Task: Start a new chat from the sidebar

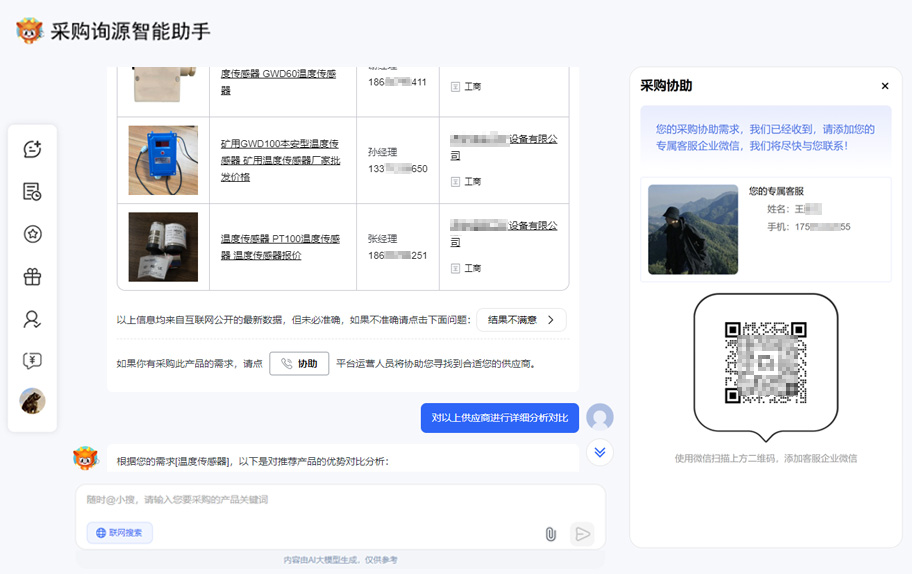Action: click(x=32, y=149)
